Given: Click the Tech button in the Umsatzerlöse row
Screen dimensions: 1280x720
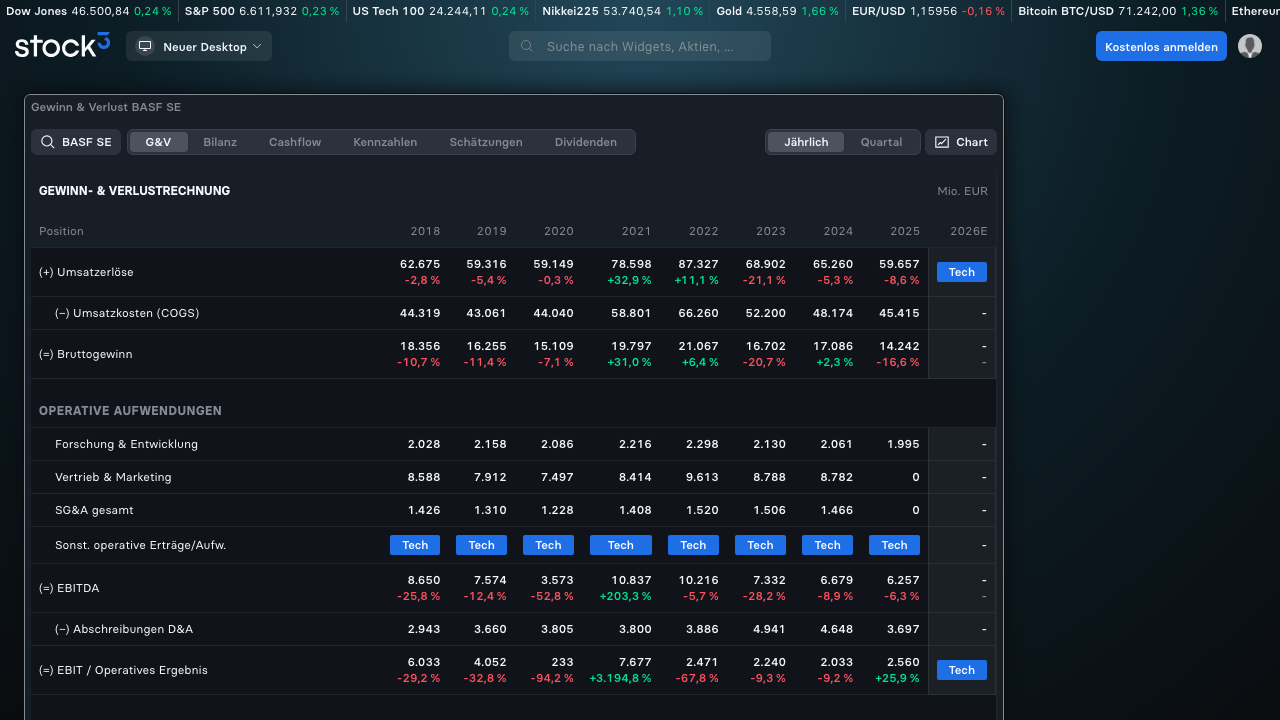Looking at the screenshot, I should click(x=962, y=272).
